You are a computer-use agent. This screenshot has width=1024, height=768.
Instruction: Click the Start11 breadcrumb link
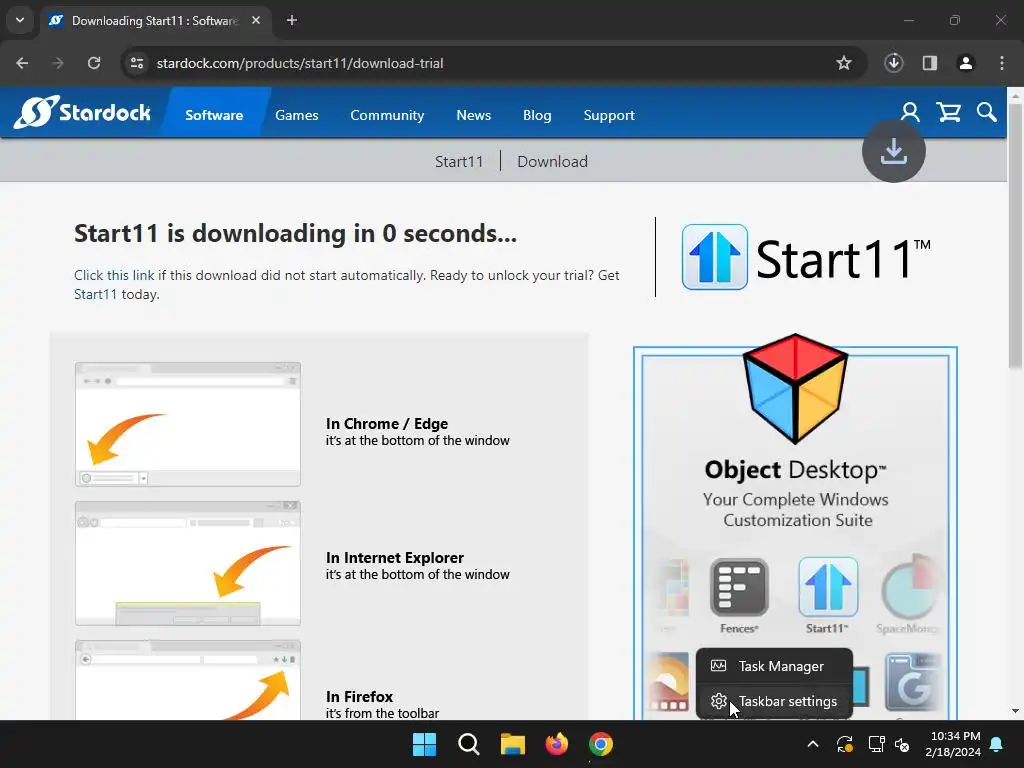tap(459, 161)
